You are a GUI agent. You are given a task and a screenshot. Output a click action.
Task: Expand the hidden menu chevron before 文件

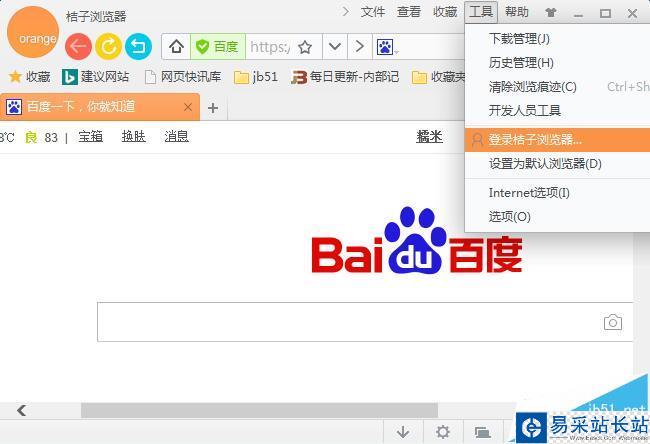[345, 12]
